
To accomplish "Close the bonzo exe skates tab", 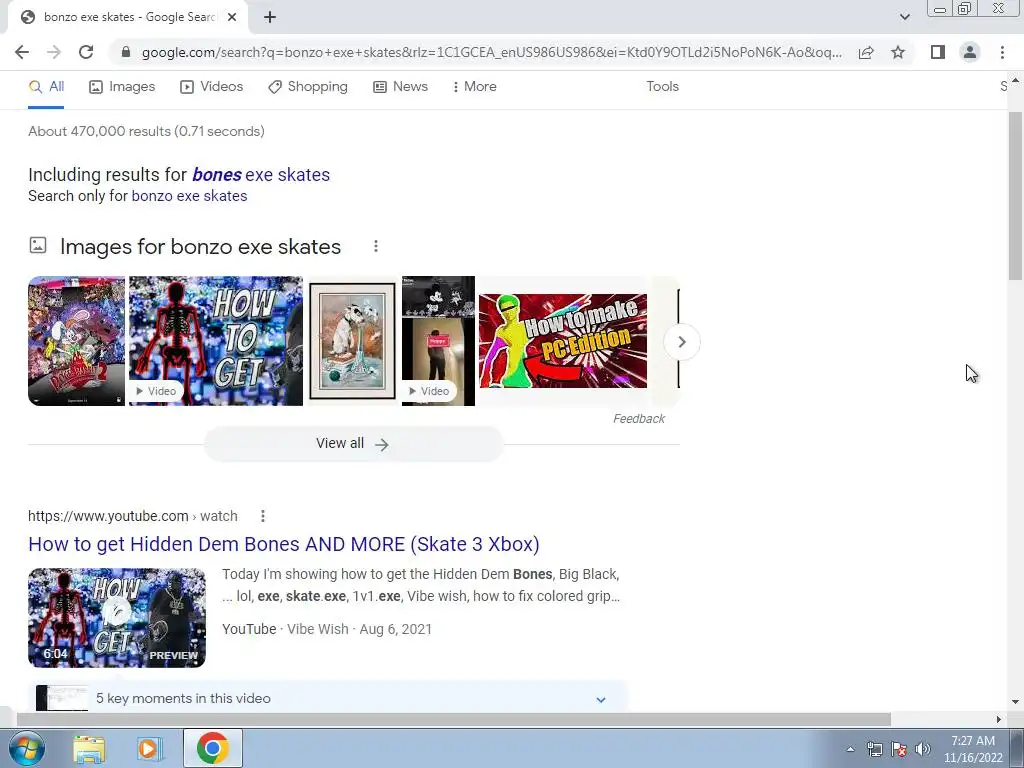I will tap(232, 17).
